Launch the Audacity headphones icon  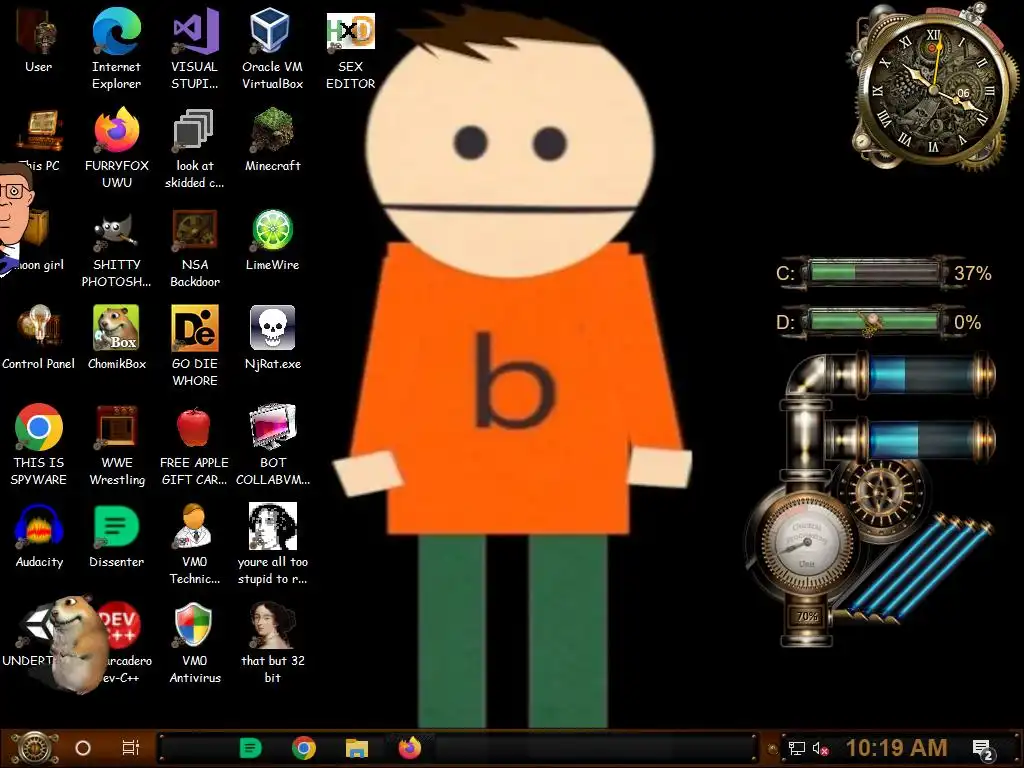39,536
